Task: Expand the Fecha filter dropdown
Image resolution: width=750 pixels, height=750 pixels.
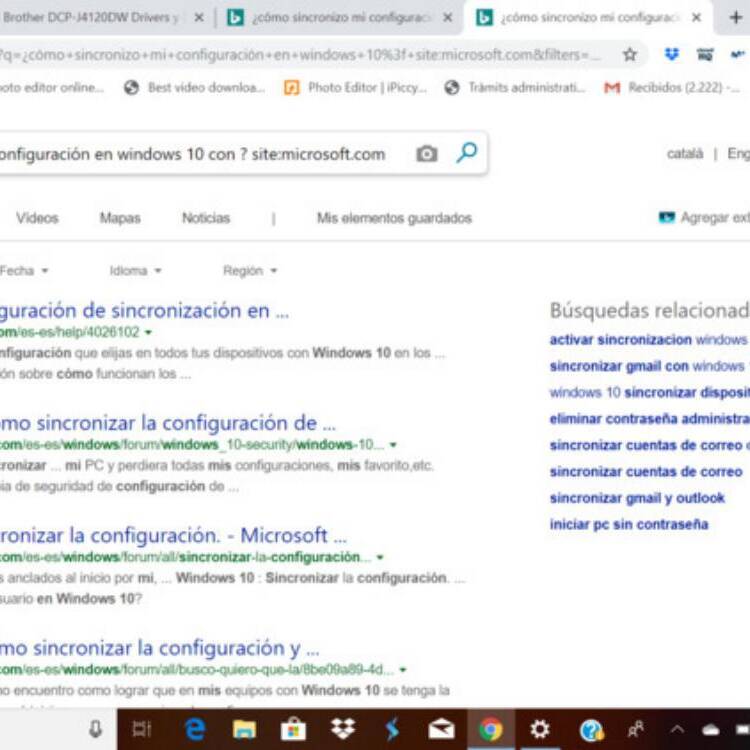Action: (x=24, y=271)
